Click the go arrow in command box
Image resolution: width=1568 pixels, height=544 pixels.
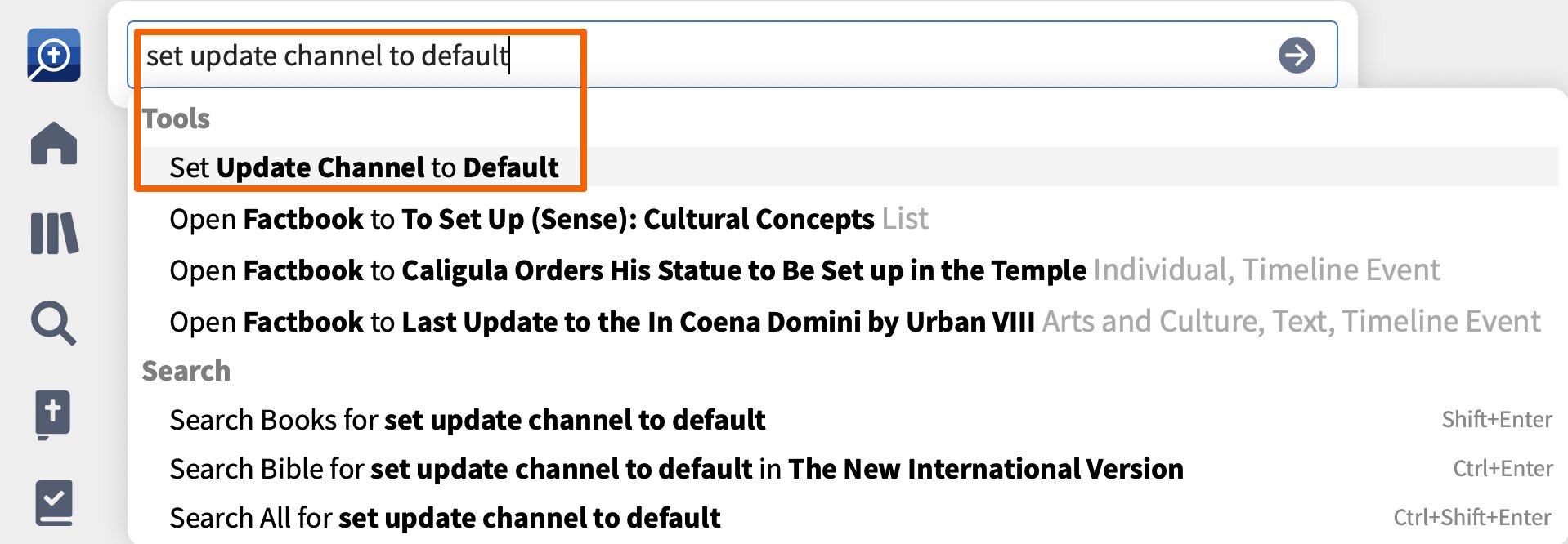[1297, 56]
